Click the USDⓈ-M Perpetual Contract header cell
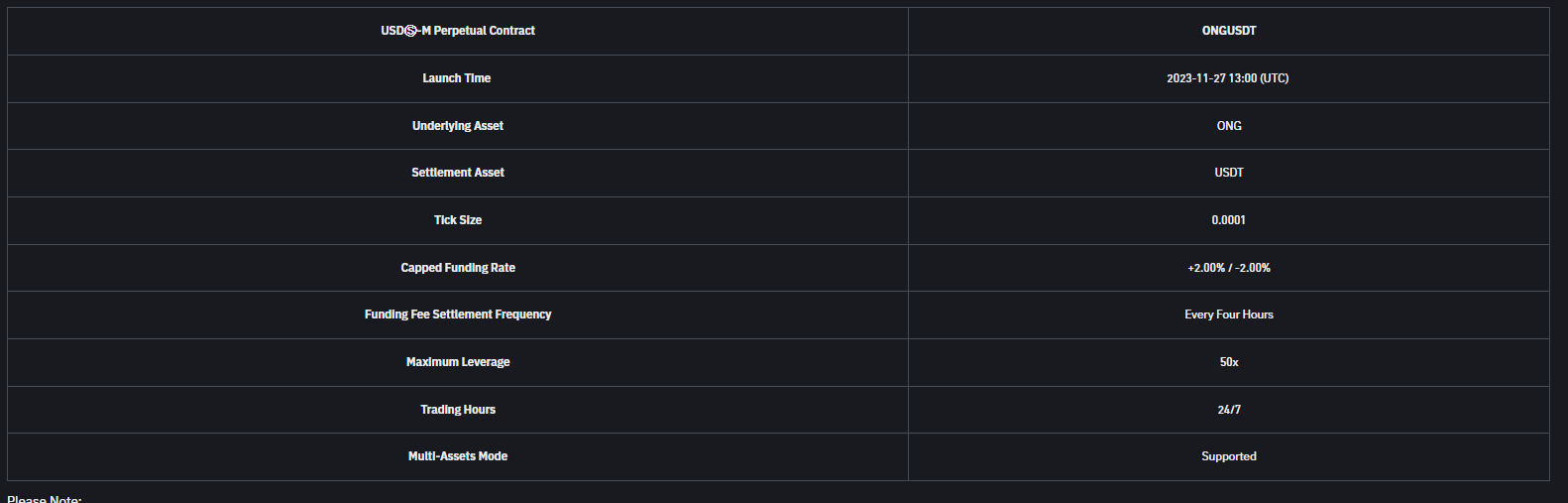Image resolution: width=1568 pixels, height=503 pixels. click(458, 31)
